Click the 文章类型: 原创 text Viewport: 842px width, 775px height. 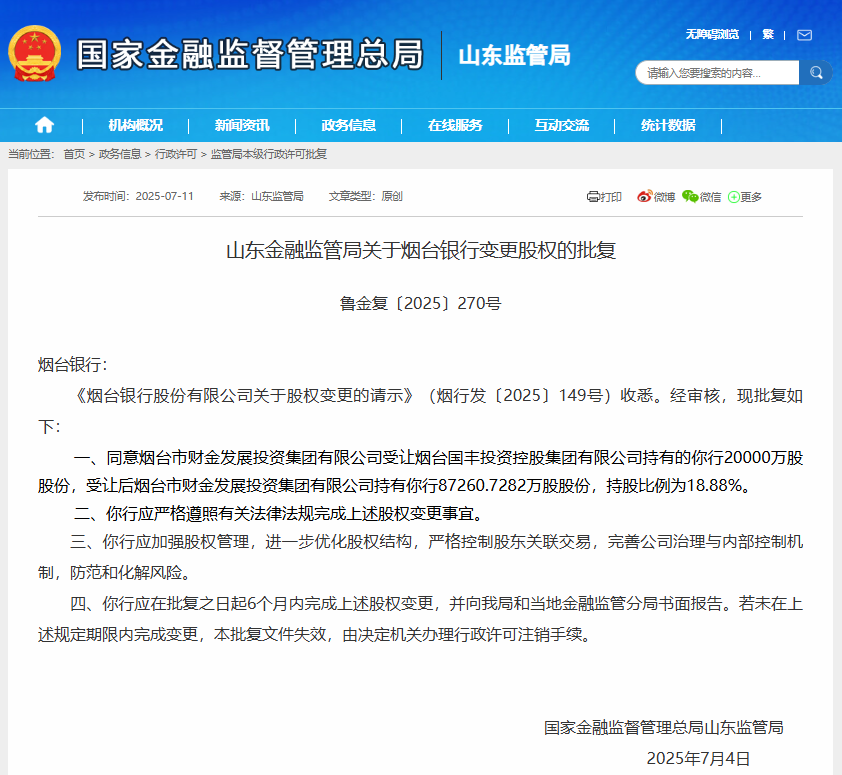[366, 196]
